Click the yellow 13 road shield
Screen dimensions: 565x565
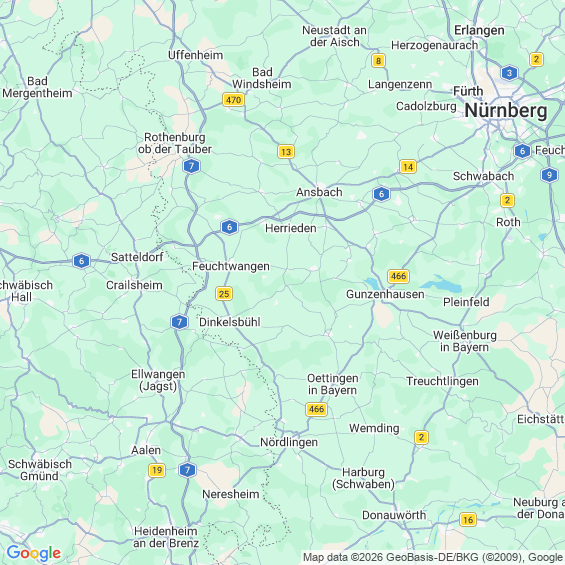(286, 152)
